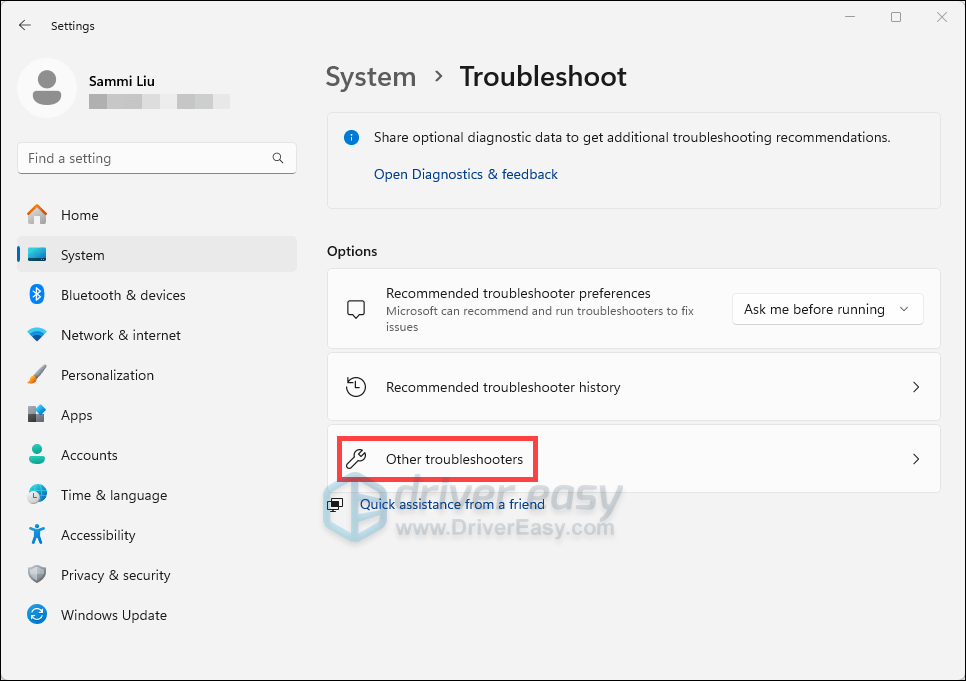The width and height of the screenshot is (966, 681).
Task: Click the Personalization paintbrush icon
Action: click(37, 375)
